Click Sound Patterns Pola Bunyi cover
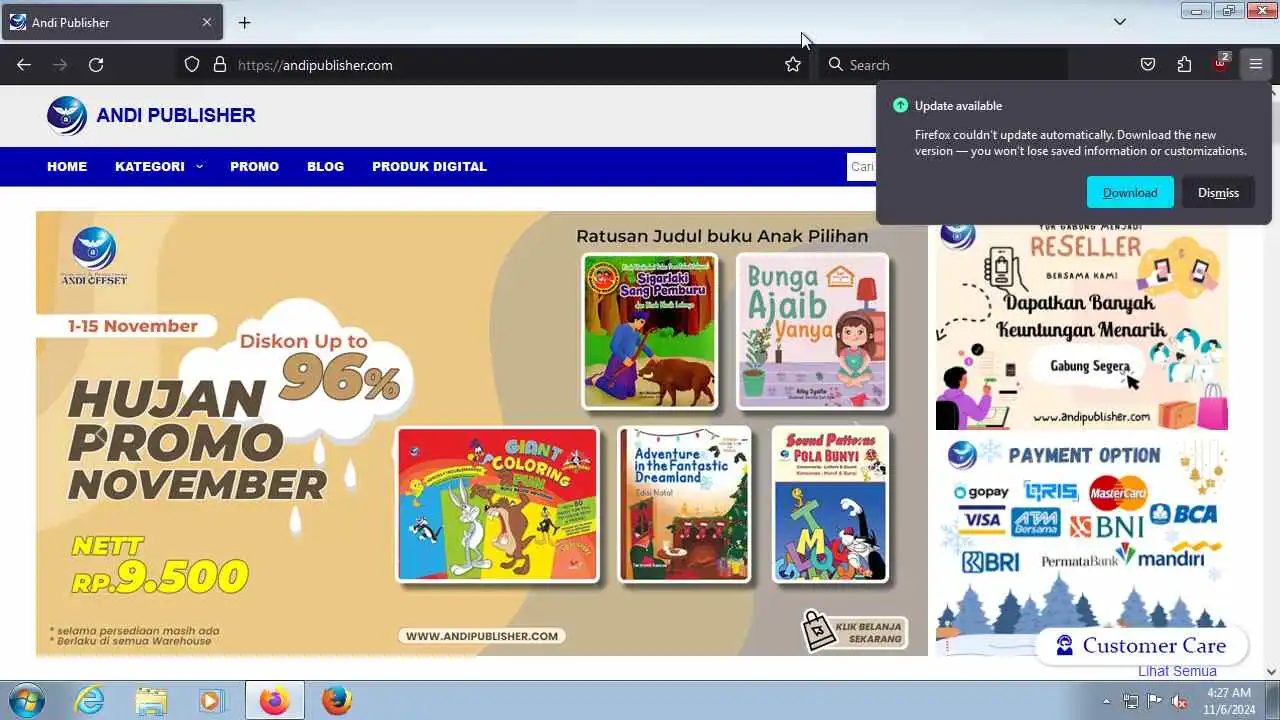 [830, 504]
